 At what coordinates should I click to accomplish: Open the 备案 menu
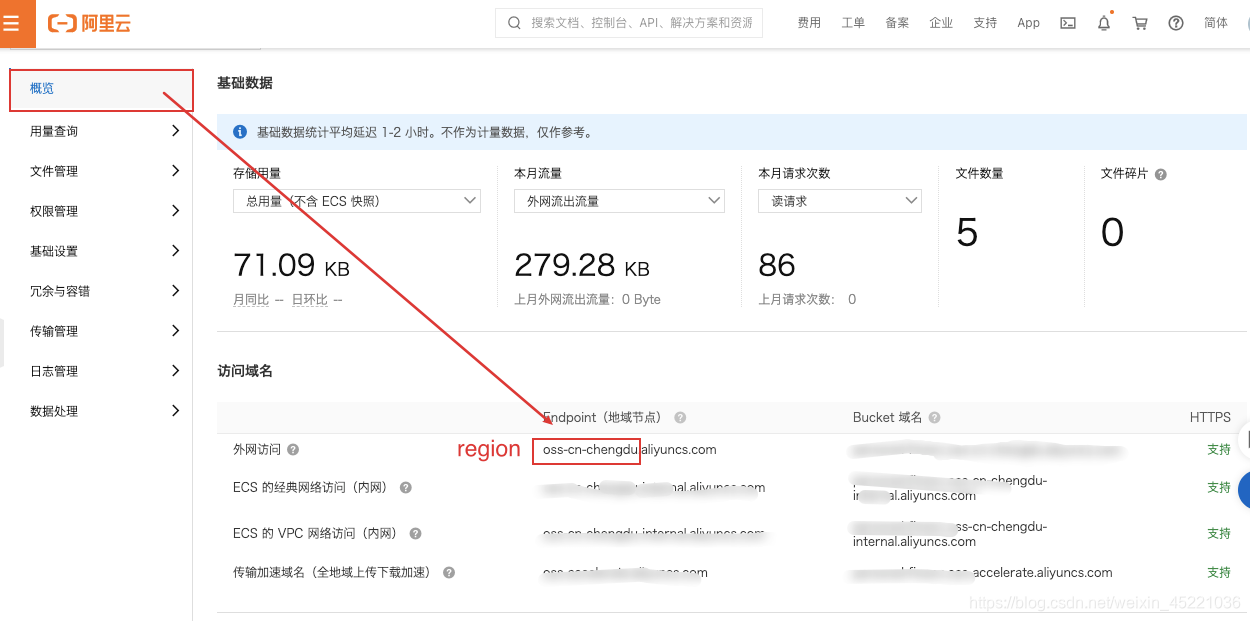[x=897, y=23]
